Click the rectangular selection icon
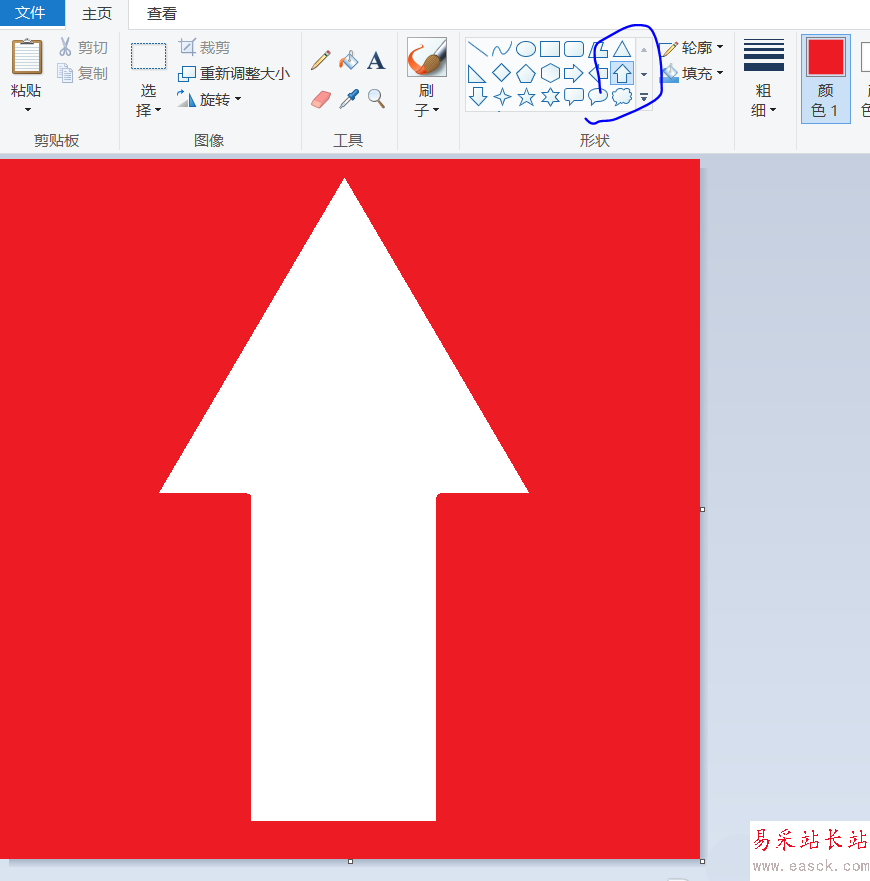The width and height of the screenshot is (870, 881). click(x=148, y=56)
